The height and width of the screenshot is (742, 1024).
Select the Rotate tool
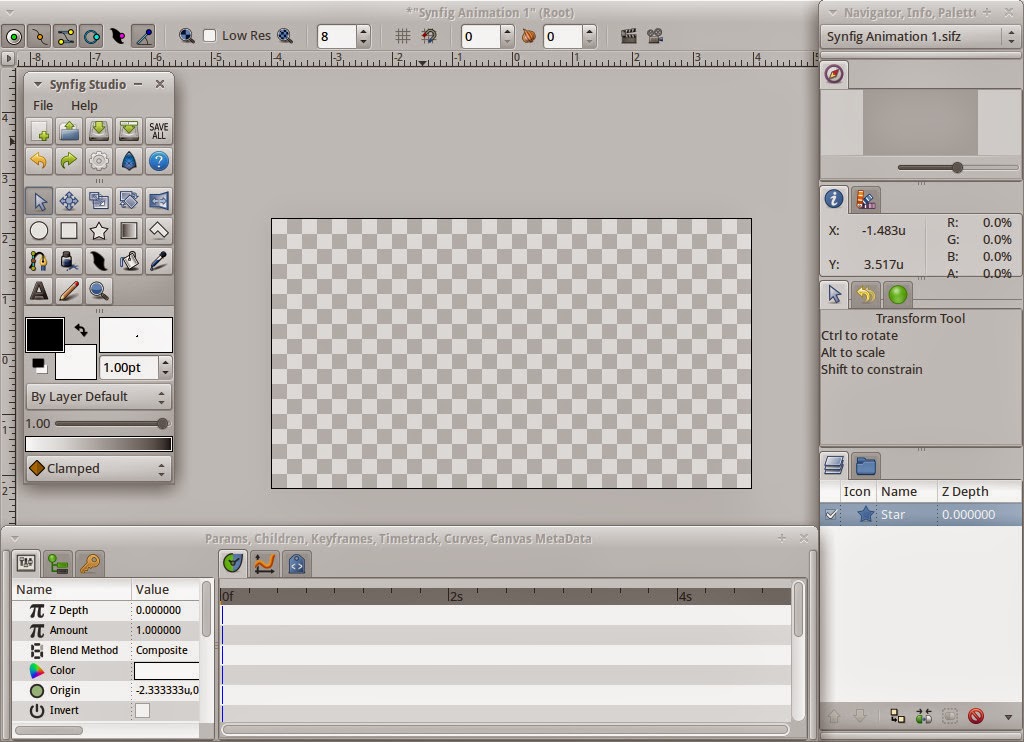(129, 201)
